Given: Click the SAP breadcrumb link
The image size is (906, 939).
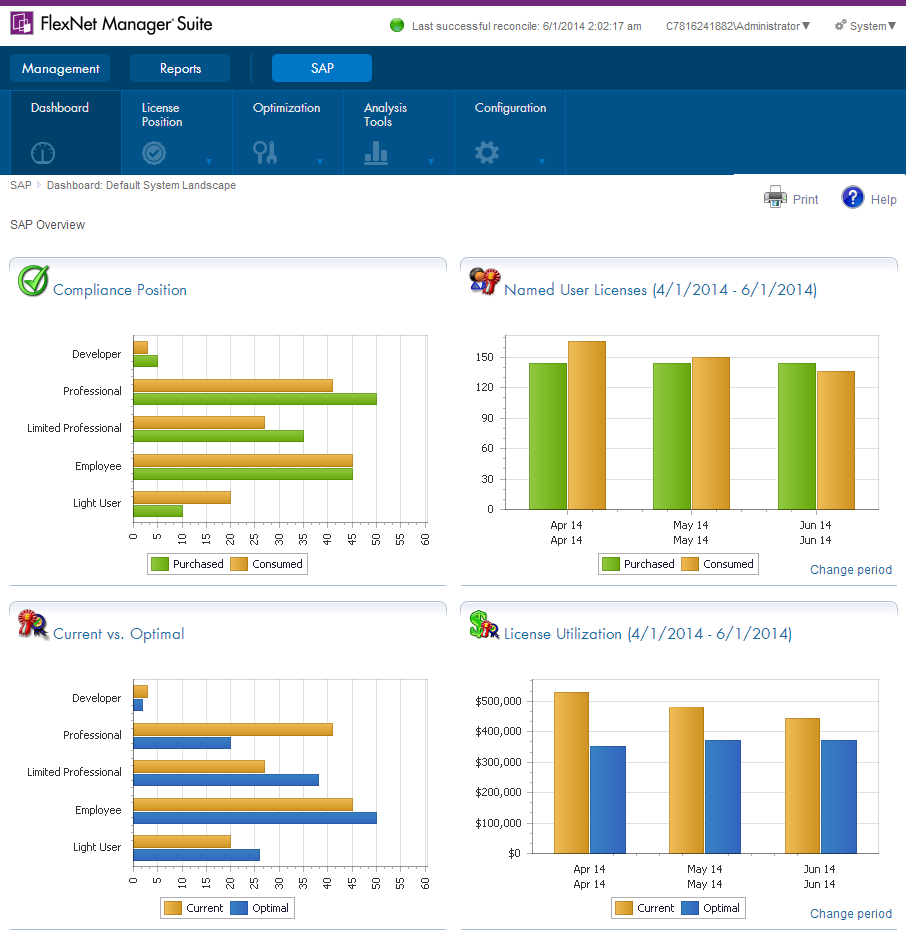Looking at the screenshot, I should (x=20, y=185).
